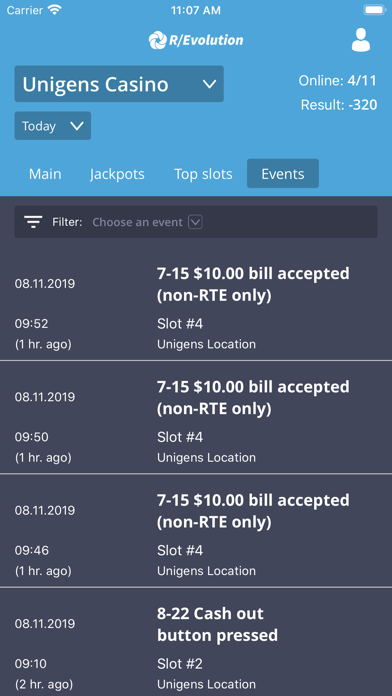Tap the battery status icon

(x=374, y=10)
